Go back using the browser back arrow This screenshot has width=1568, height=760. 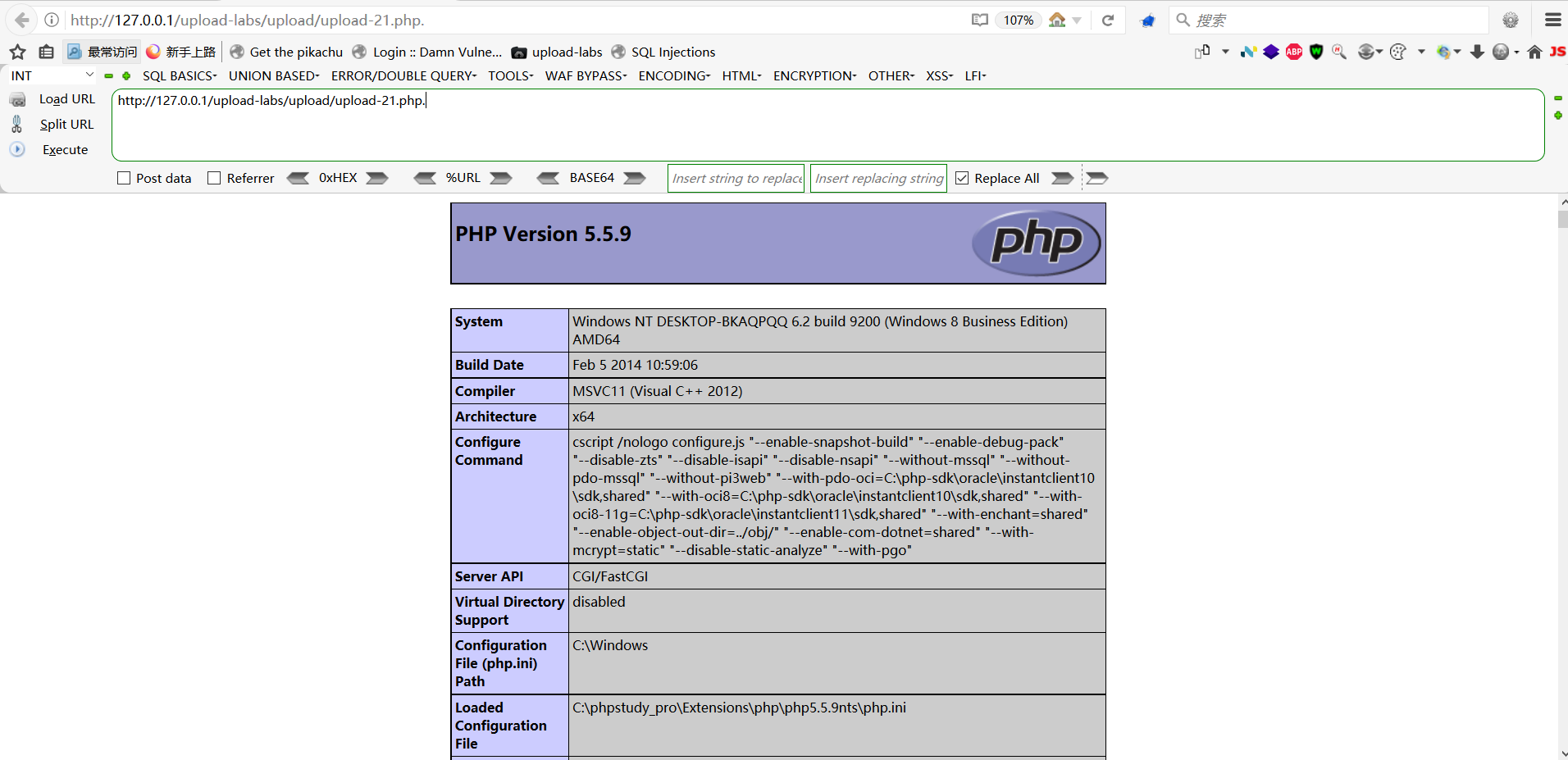(22, 20)
